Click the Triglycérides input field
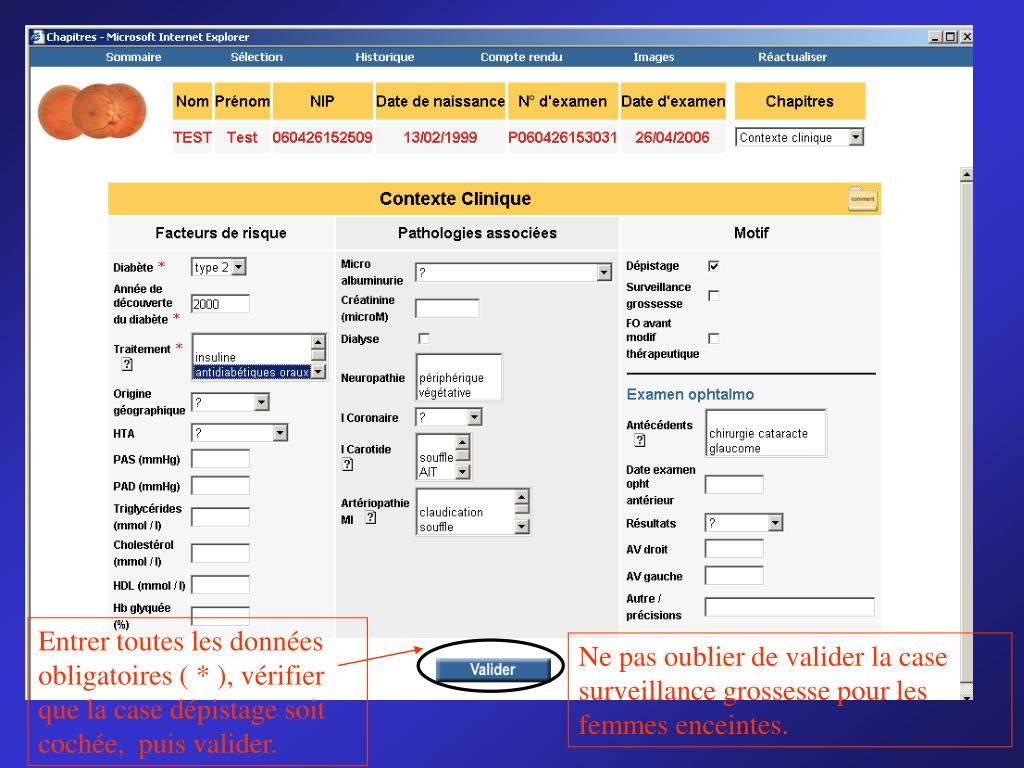The image size is (1024, 768). point(220,517)
